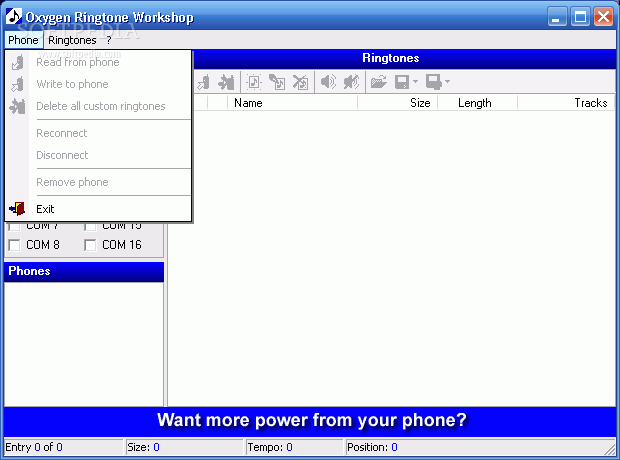Maximize the Oxygen Ringtone Workshop window
Viewport: 620px width, 460px height.
[x=580, y=17]
